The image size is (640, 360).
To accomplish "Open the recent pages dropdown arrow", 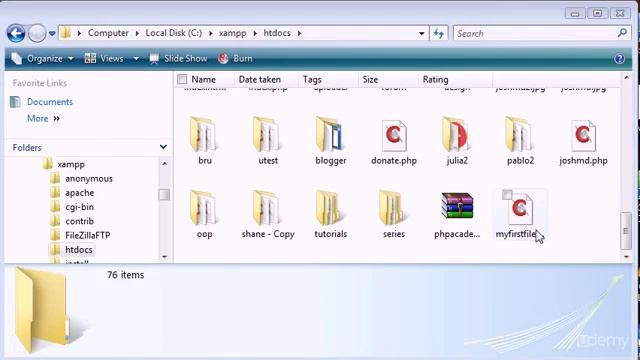I will pyautogui.click(x=52, y=33).
